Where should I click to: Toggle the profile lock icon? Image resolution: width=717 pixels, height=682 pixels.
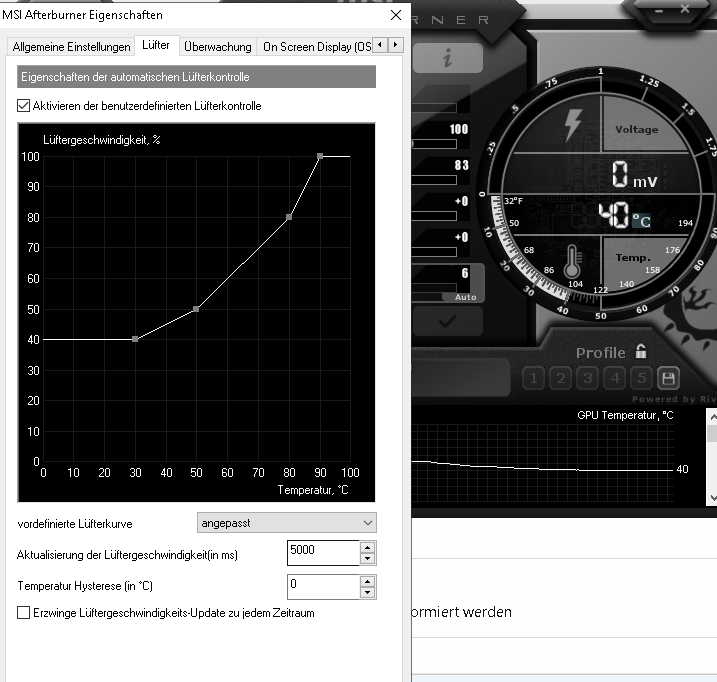(641, 351)
